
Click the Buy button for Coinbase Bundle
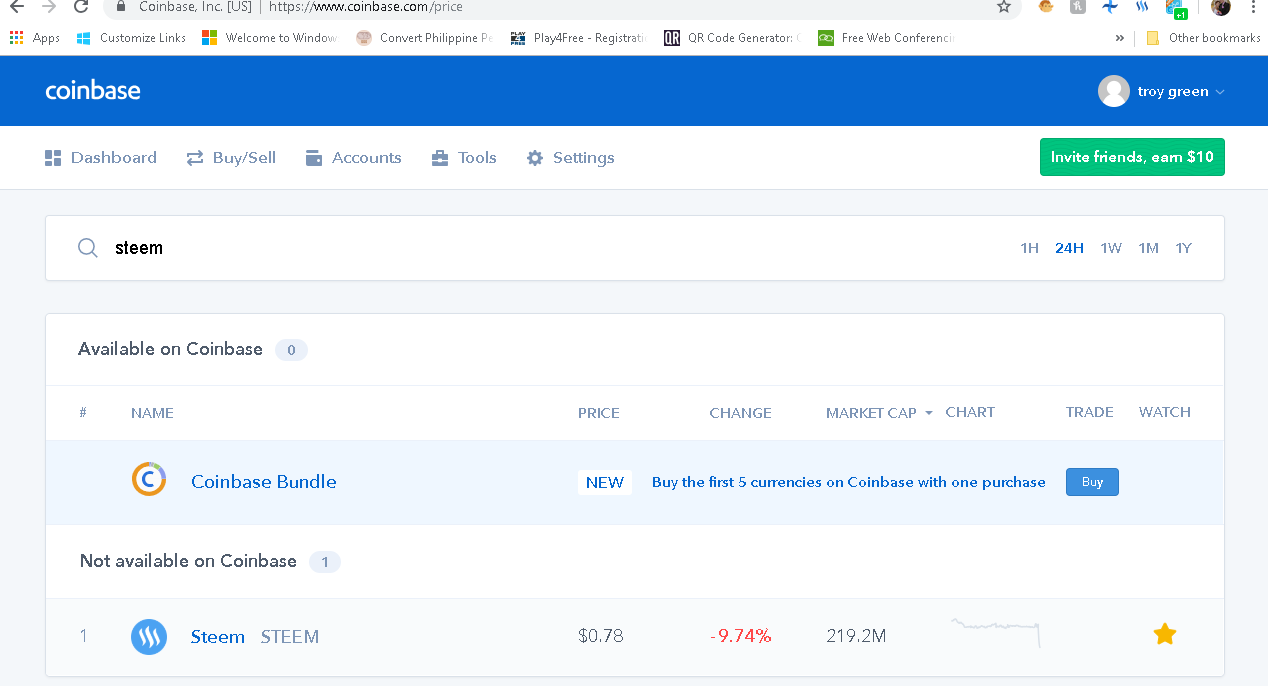[x=1092, y=482]
